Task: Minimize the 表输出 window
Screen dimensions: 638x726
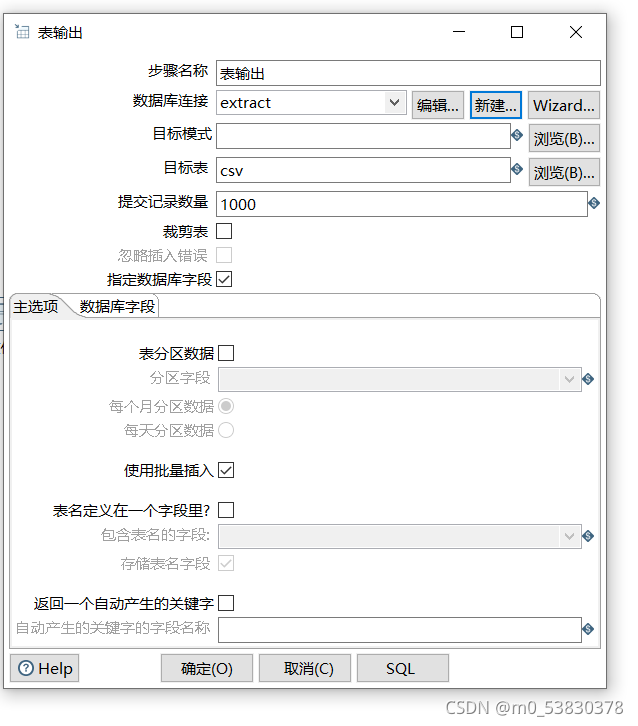Action: (459, 32)
